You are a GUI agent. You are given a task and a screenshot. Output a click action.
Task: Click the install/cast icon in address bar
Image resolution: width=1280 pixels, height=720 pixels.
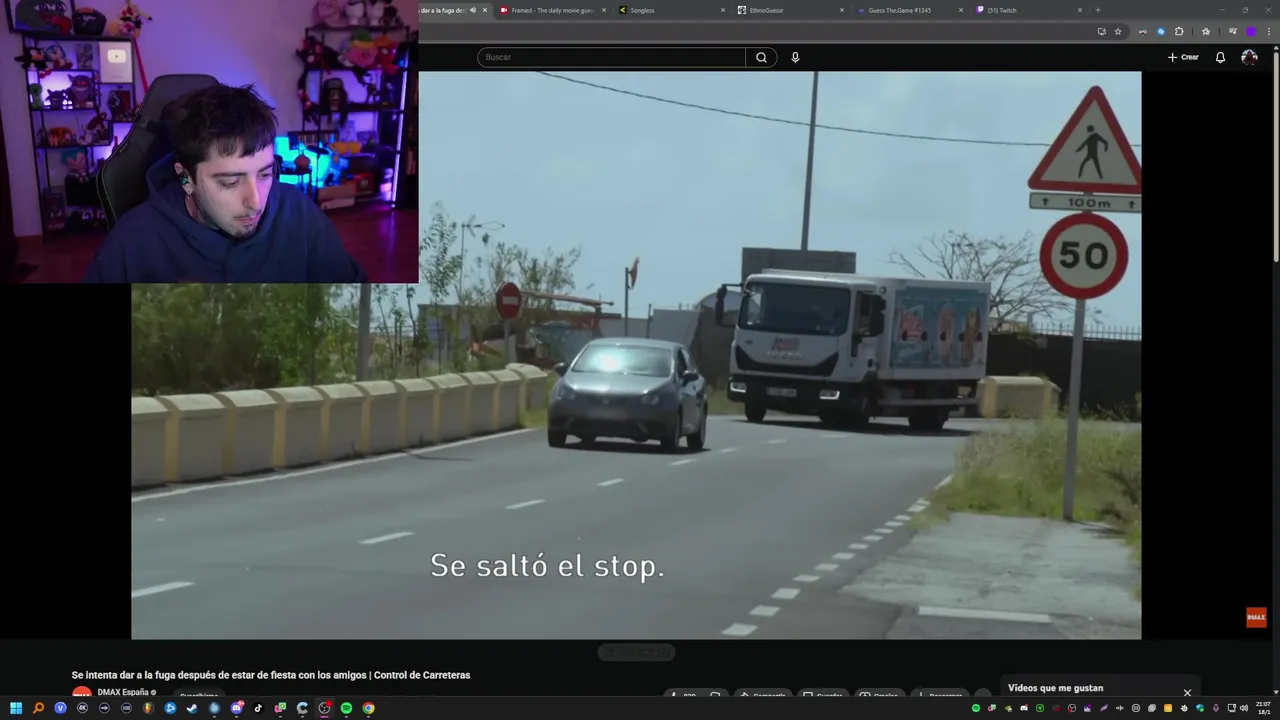pyautogui.click(x=1102, y=31)
